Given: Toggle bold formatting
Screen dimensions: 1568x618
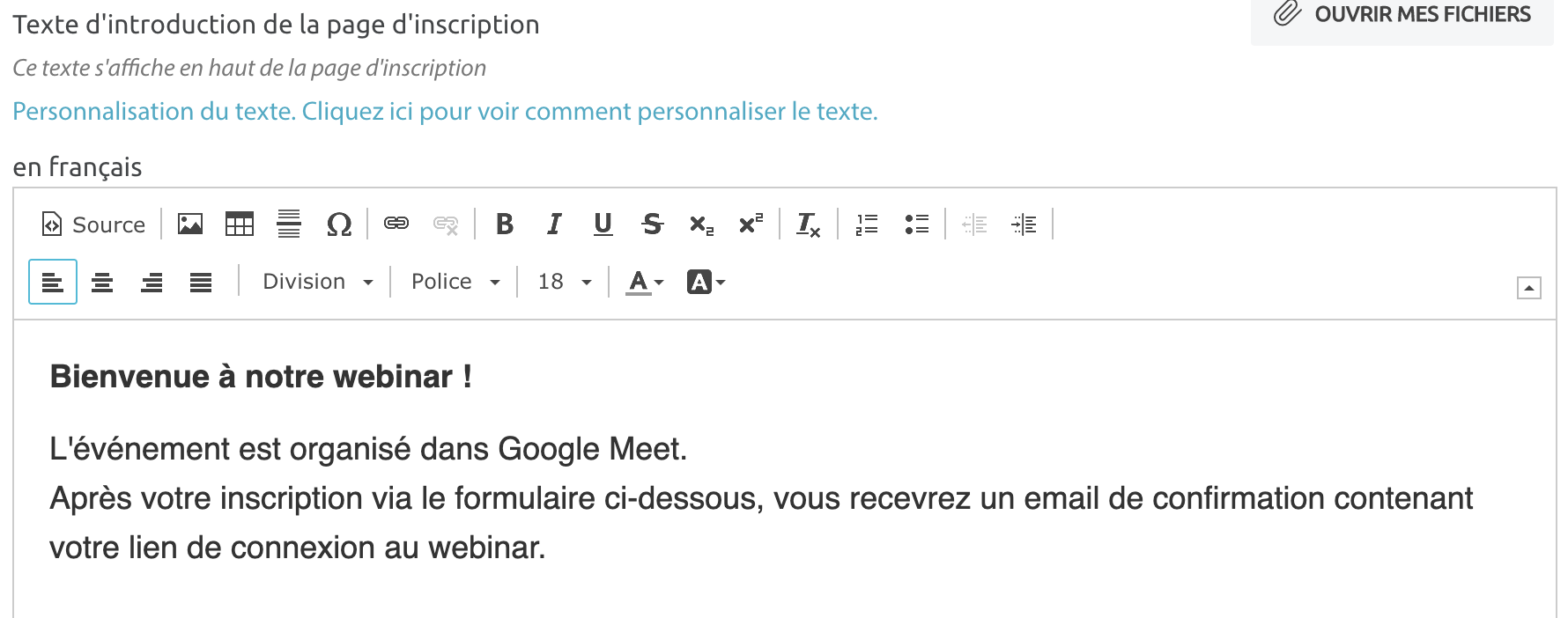Looking at the screenshot, I should point(505,224).
